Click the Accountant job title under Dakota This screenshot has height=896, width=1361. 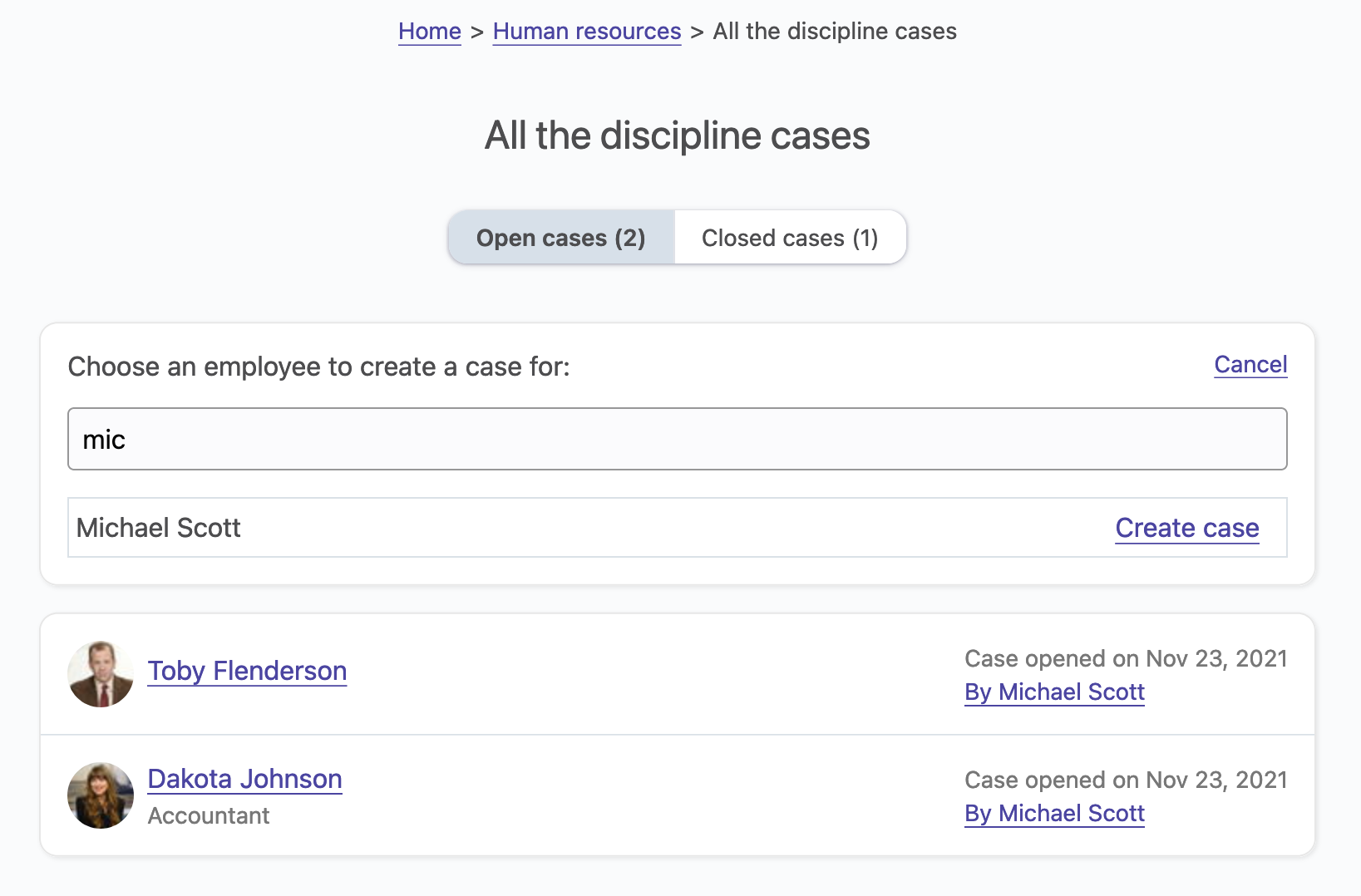(209, 816)
